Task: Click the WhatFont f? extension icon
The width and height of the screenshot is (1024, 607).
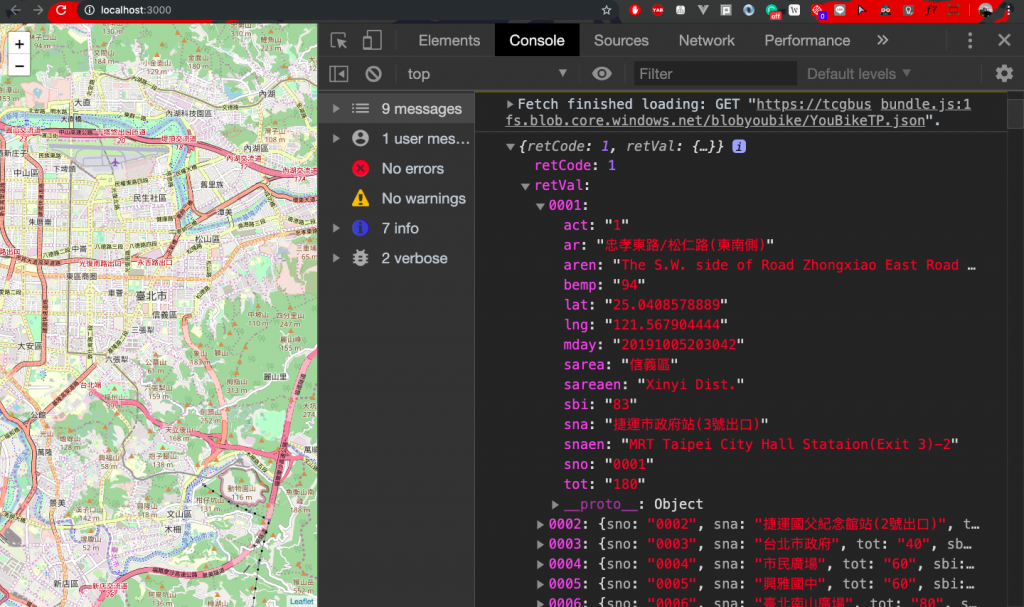Action: click(931, 10)
